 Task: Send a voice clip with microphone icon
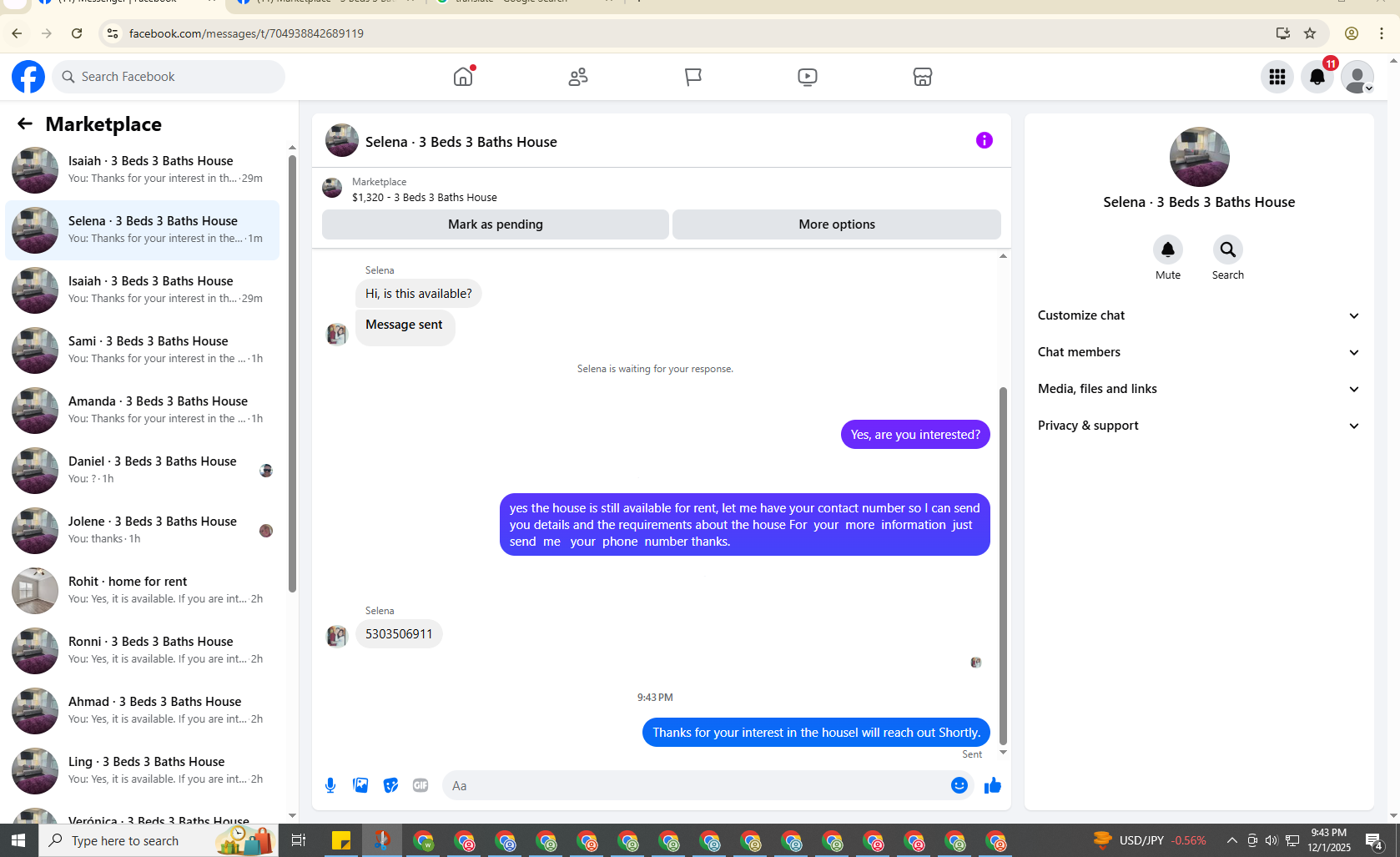point(330,785)
